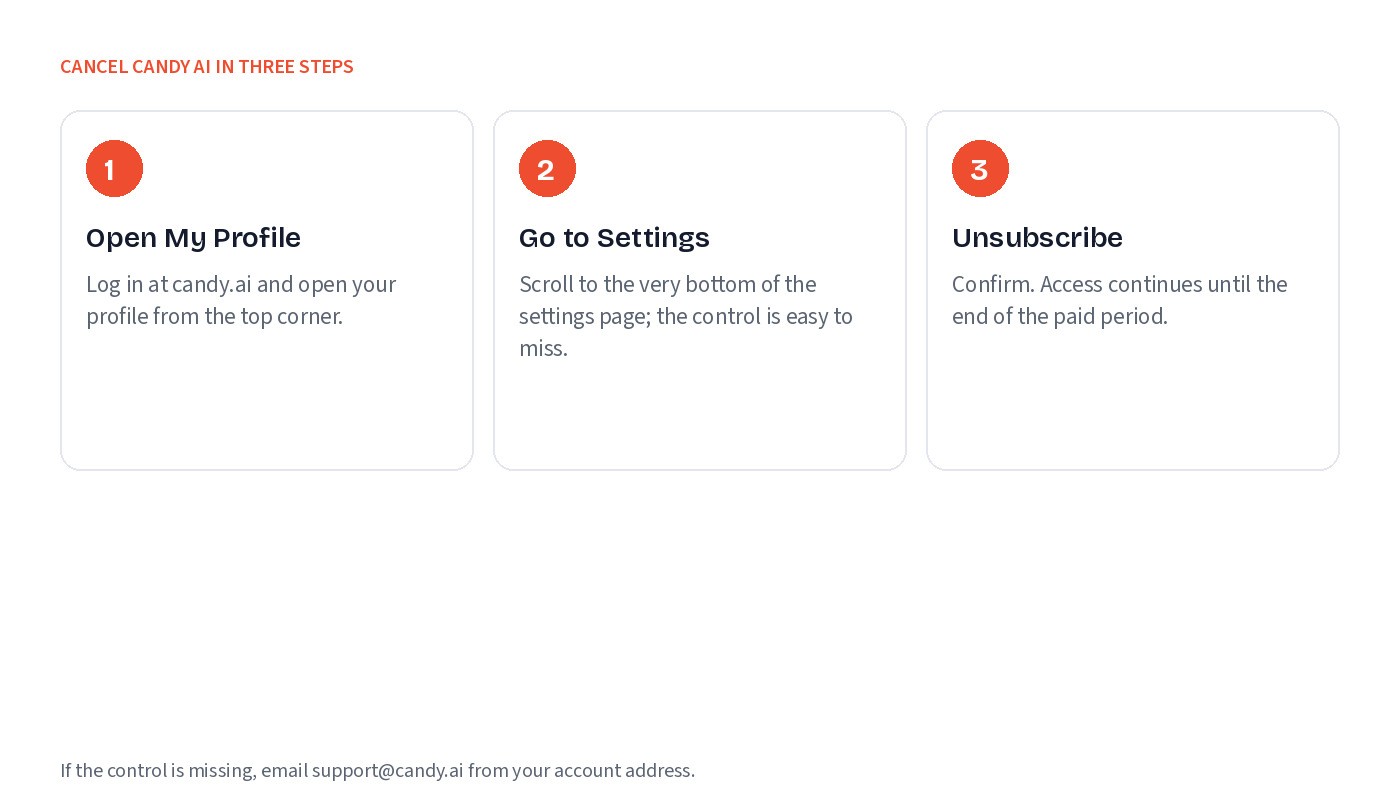Click the support@candy.ai email address

[x=388, y=770]
